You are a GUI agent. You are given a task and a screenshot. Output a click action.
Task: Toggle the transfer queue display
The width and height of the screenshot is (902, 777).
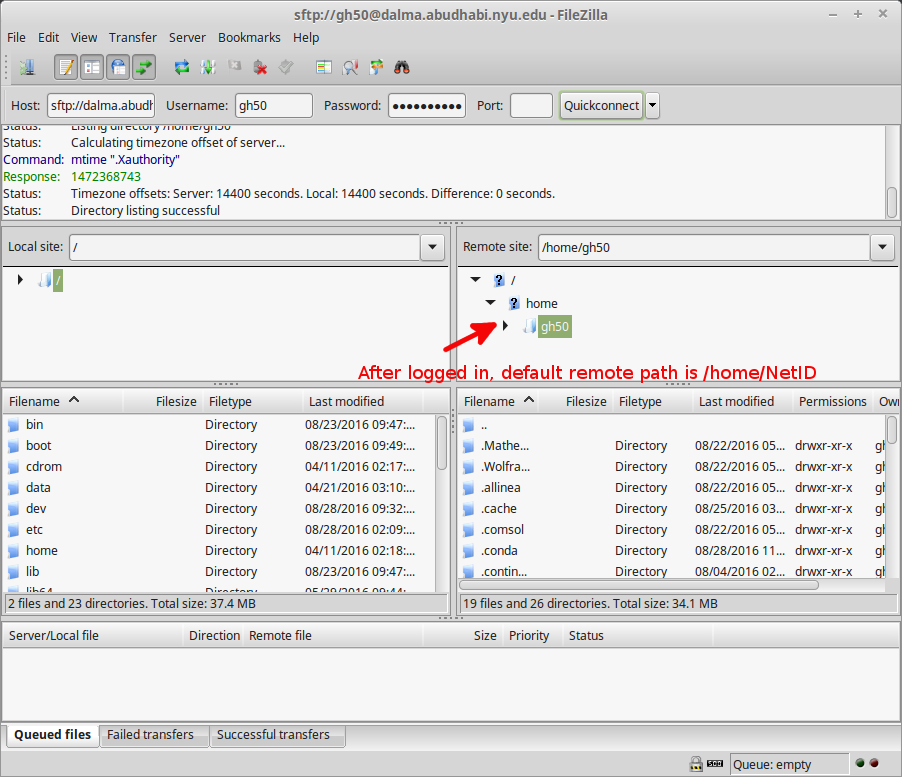click(x=144, y=68)
